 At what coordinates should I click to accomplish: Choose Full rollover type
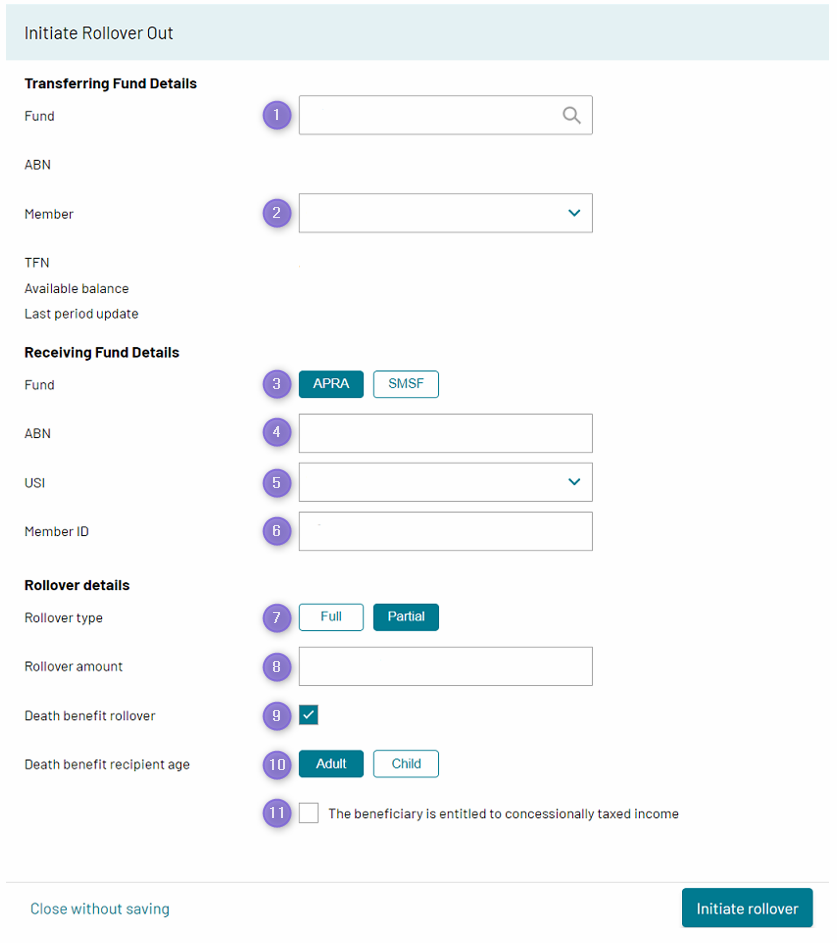tap(331, 617)
